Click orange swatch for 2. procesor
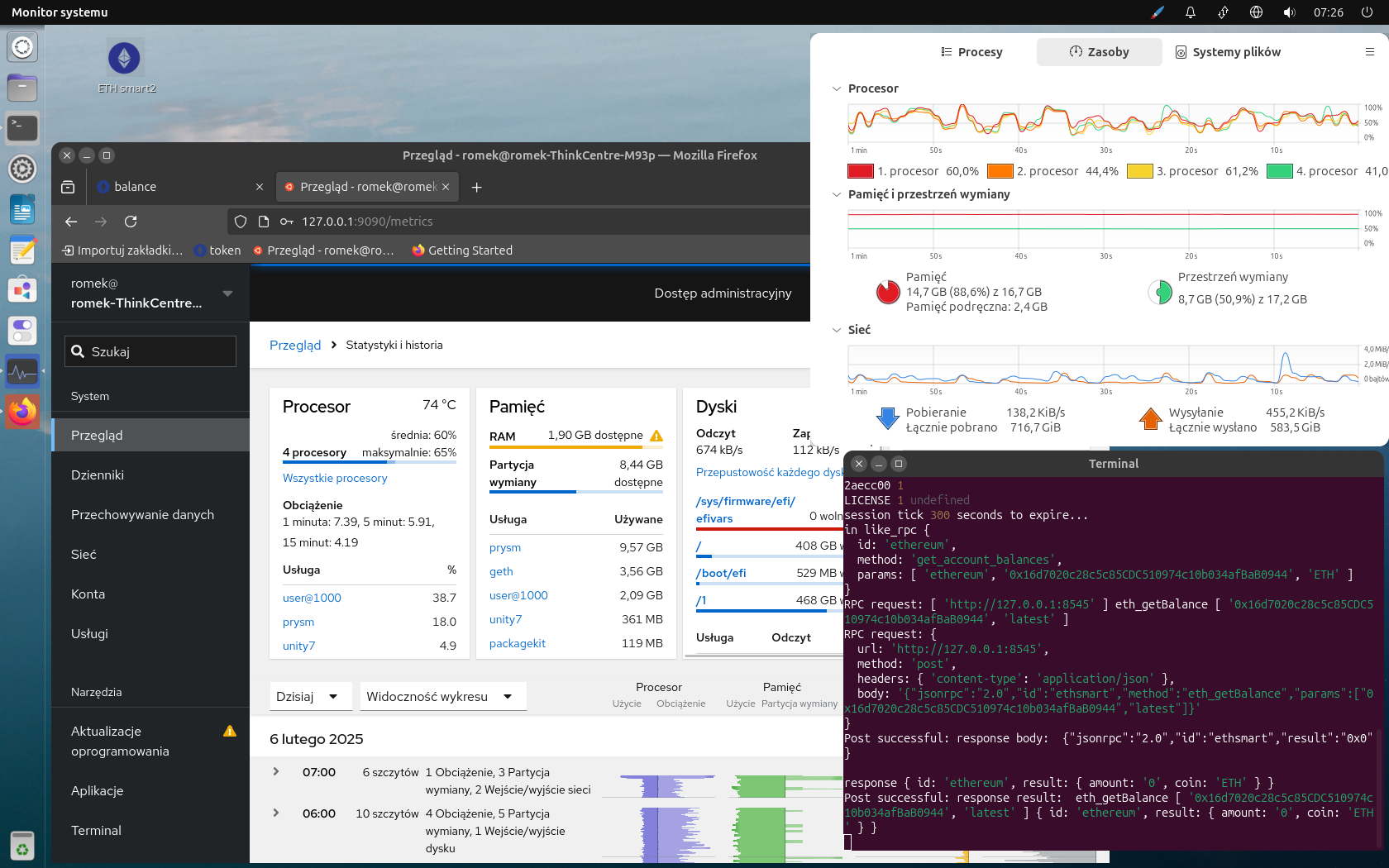1389x868 pixels. [1000, 171]
